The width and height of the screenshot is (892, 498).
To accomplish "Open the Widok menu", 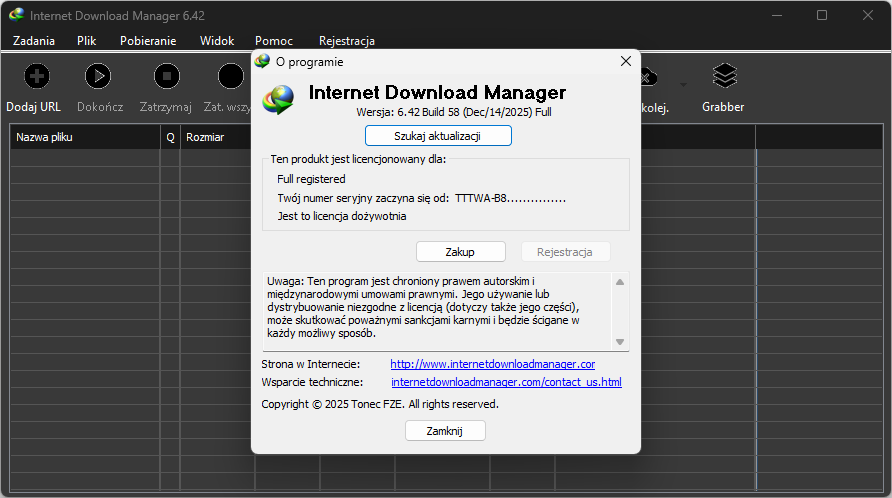I will [217, 41].
